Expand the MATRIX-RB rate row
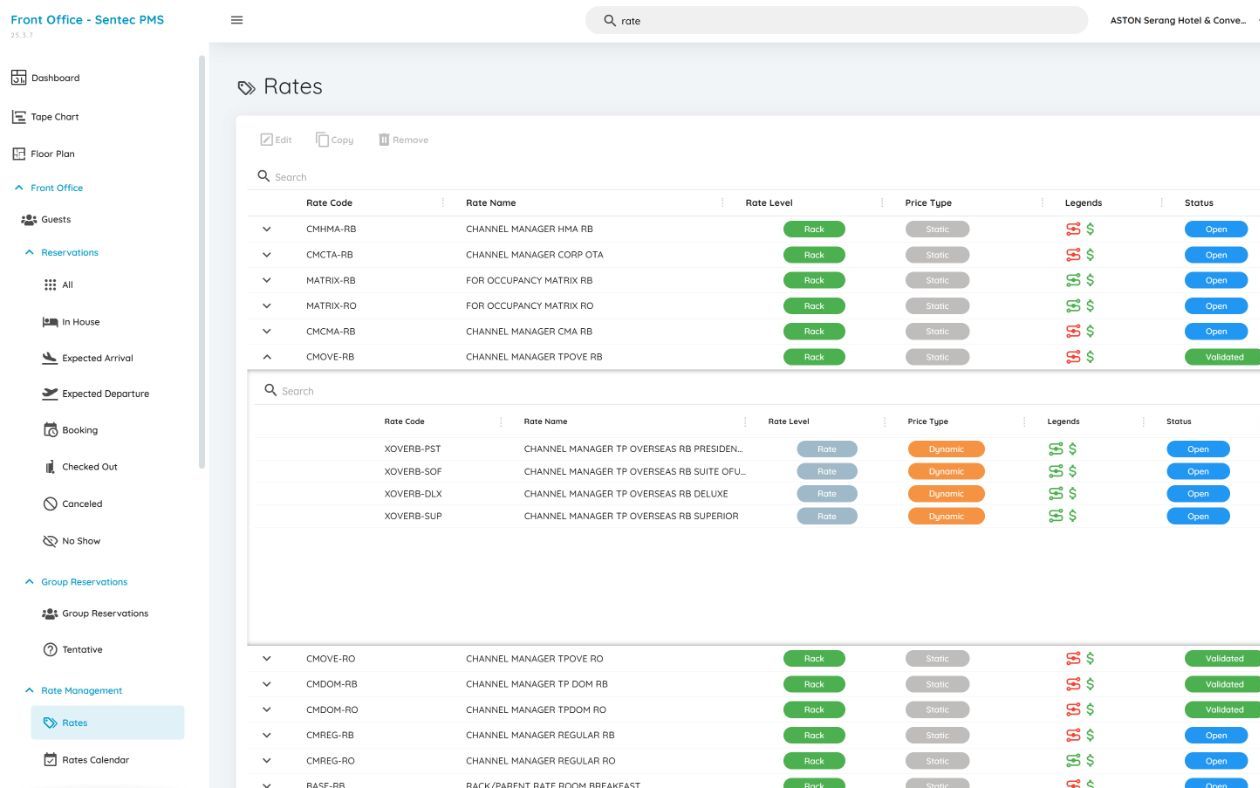 coord(266,280)
